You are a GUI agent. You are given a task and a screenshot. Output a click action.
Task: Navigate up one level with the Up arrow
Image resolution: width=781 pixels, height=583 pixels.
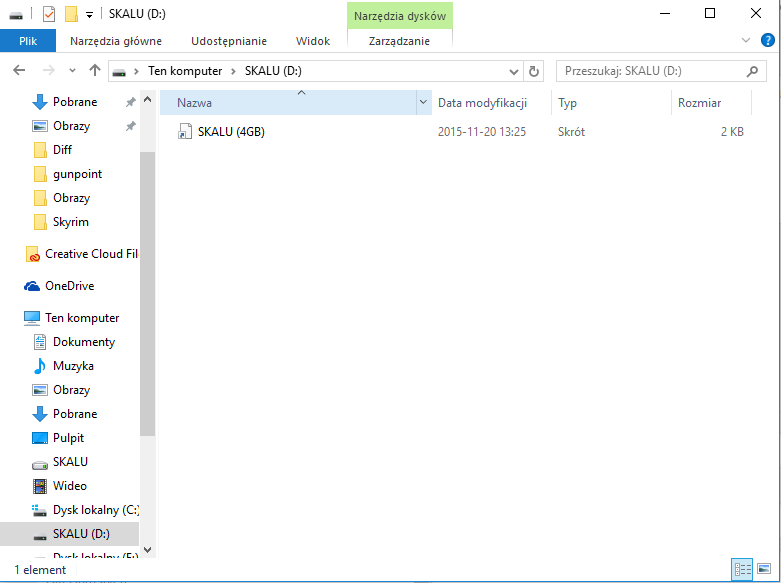pyautogui.click(x=95, y=71)
